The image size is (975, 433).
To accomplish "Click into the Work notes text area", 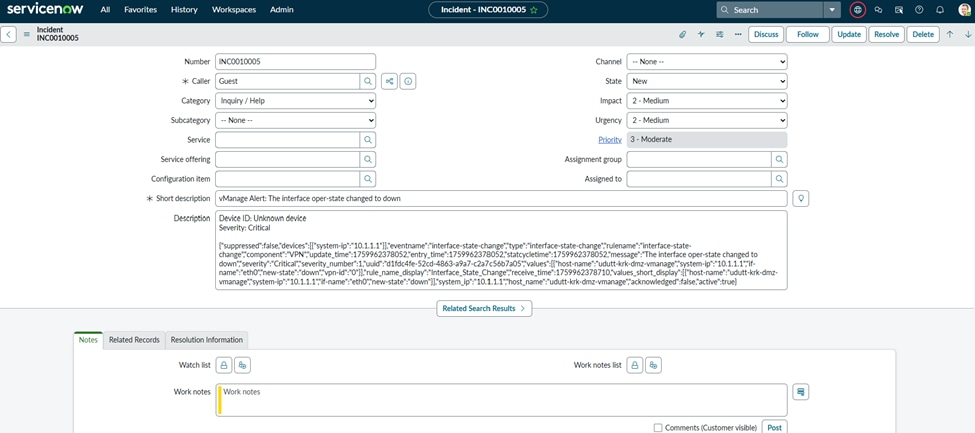I will pos(501,400).
